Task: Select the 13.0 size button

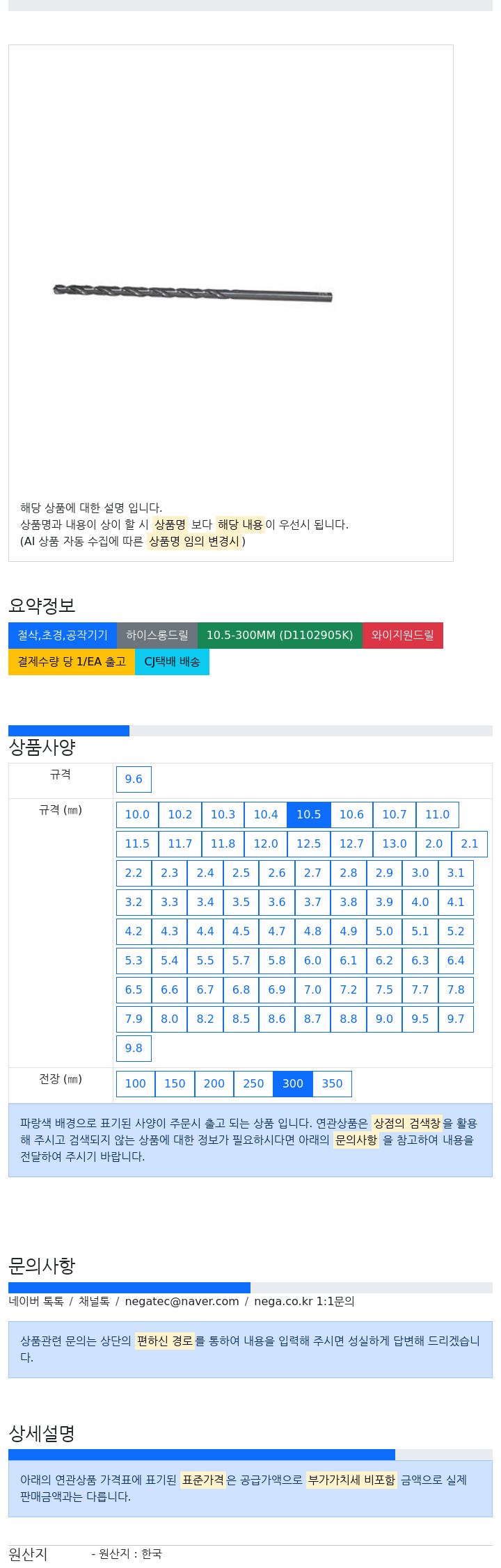Action: coord(395,844)
